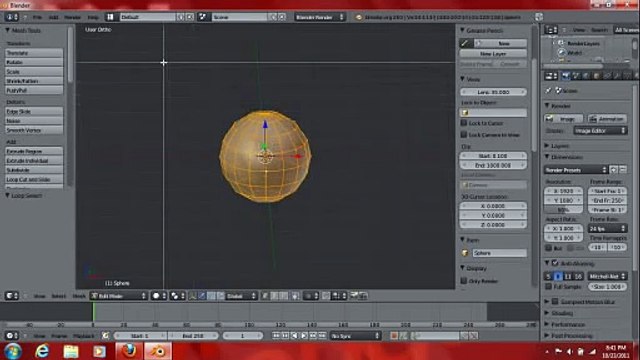Open the Mitchell-Netravali filter dropdown
This screenshot has height=360, width=640.
click(x=607, y=276)
